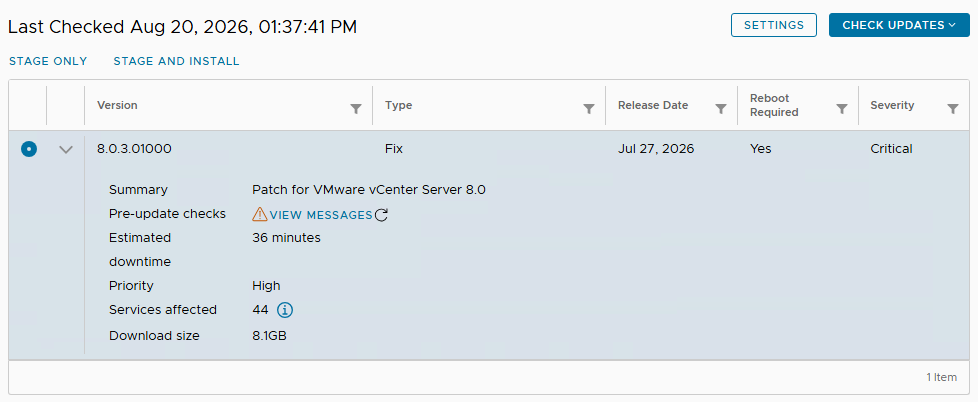
Task: Sort by Version column header
Action: coord(117,105)
